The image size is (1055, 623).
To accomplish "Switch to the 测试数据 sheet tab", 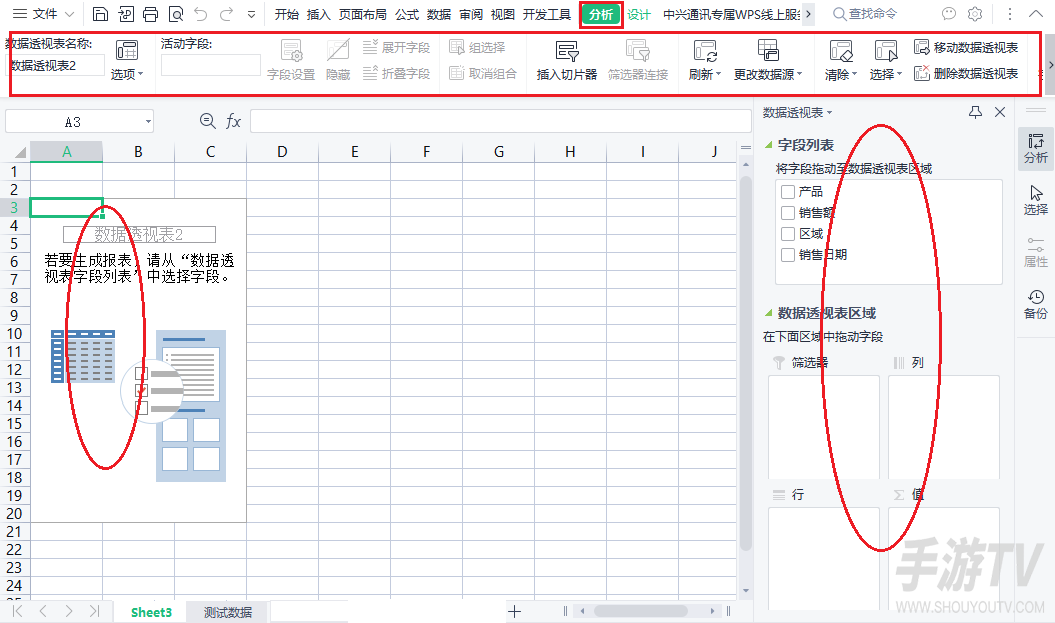I will tap(227, 612).
